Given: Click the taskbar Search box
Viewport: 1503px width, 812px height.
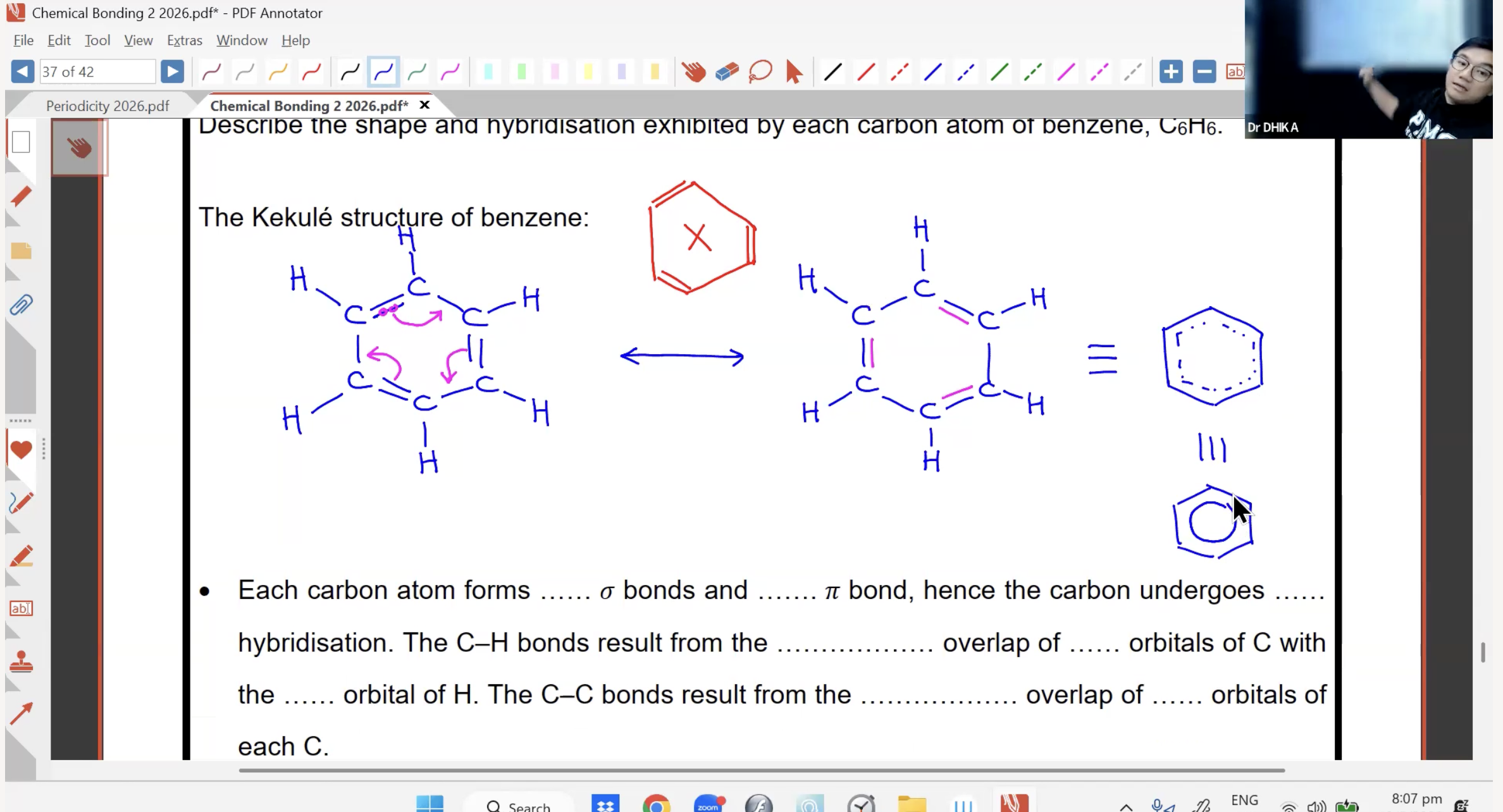Looking at the screenshot, I should pyautogui.click(x=519, y=804).
